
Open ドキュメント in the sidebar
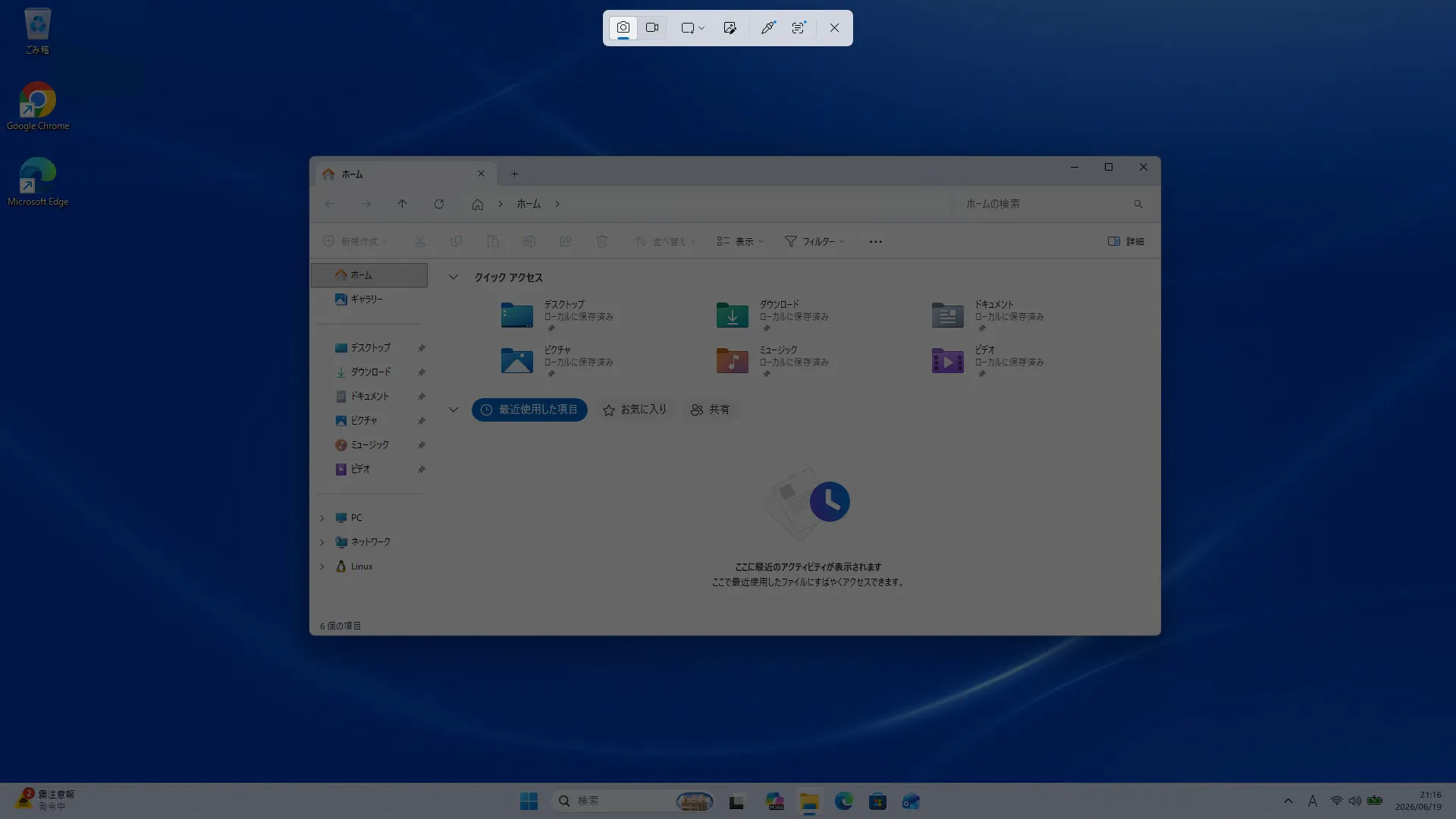click(x=369, y=397)
